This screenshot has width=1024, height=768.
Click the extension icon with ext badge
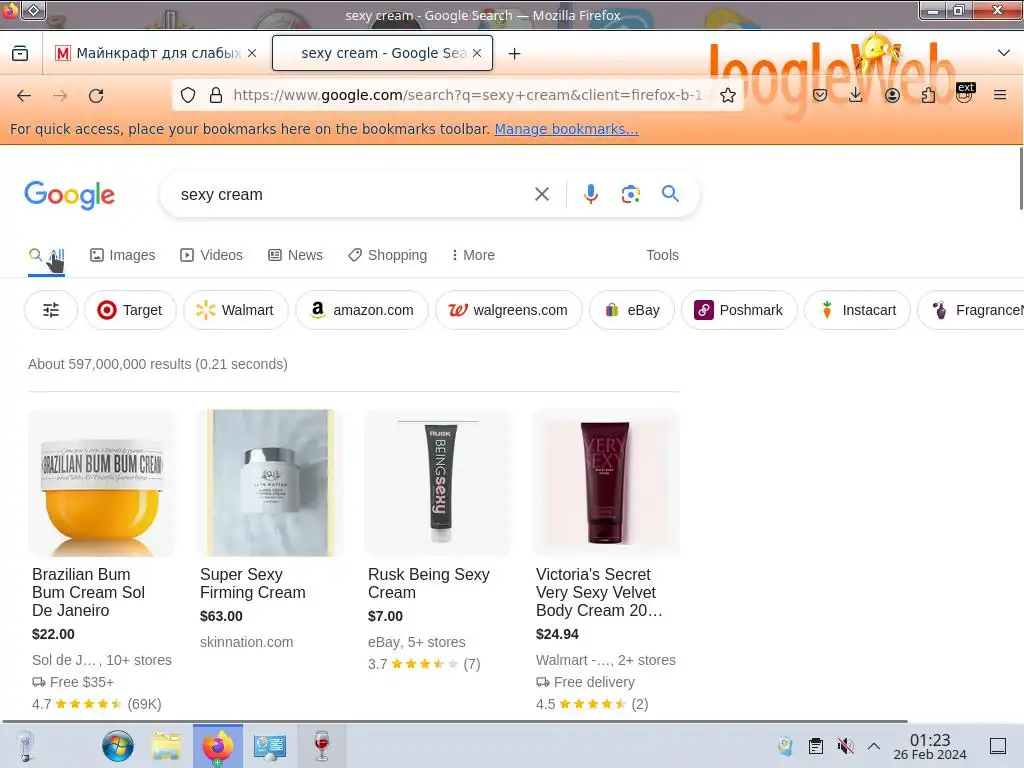[x=965, y=93]
